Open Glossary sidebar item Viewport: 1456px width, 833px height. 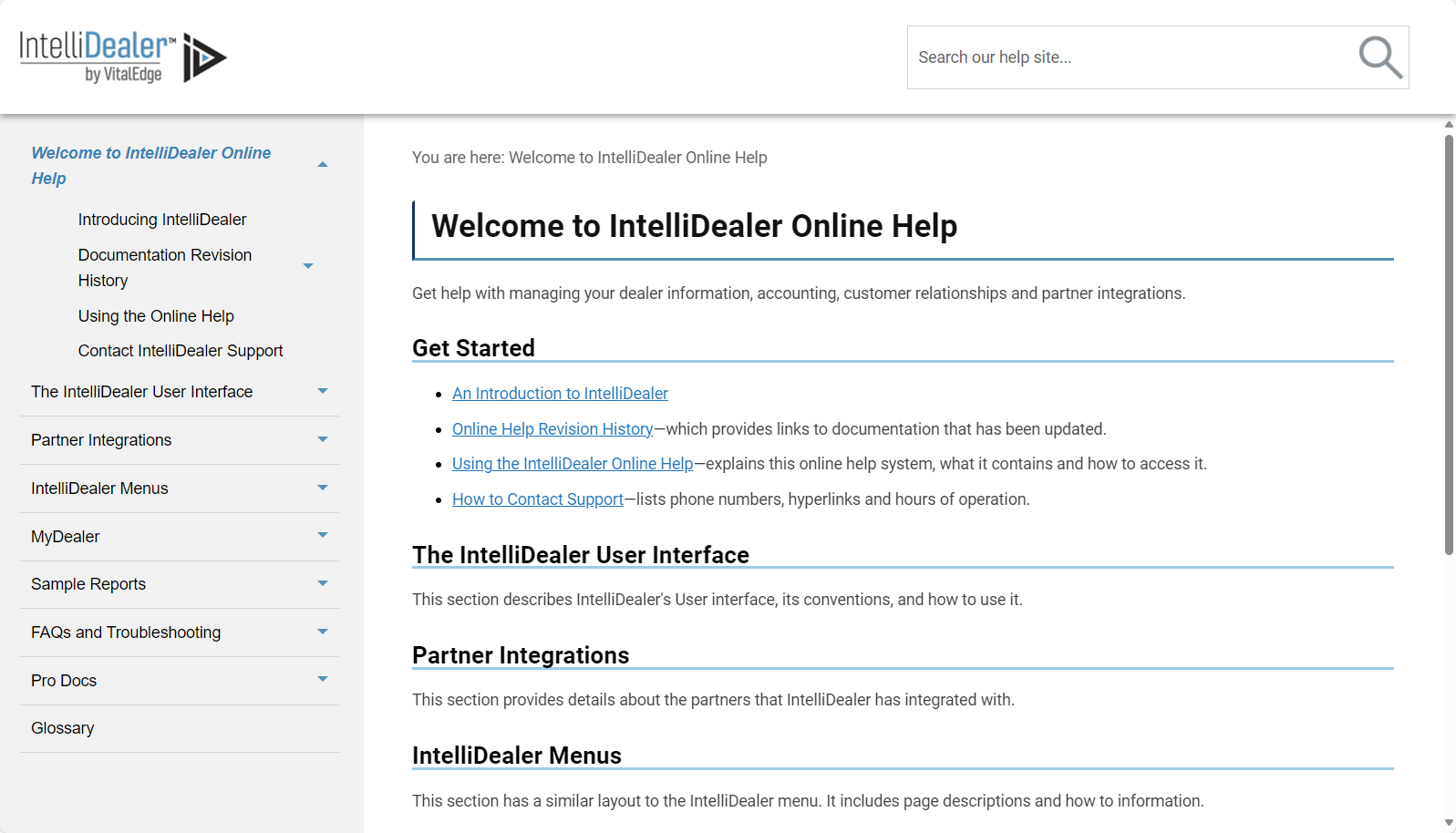pos(63,728)
